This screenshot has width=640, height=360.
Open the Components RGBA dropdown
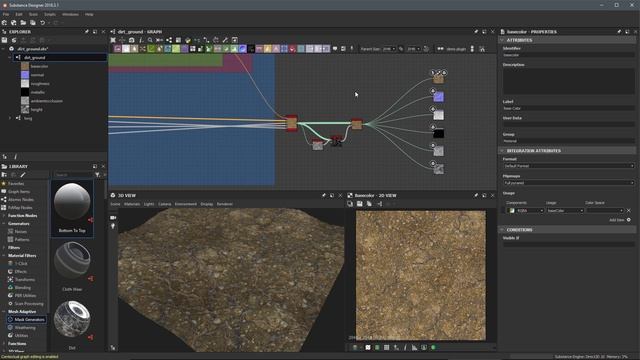coord(526,211)
